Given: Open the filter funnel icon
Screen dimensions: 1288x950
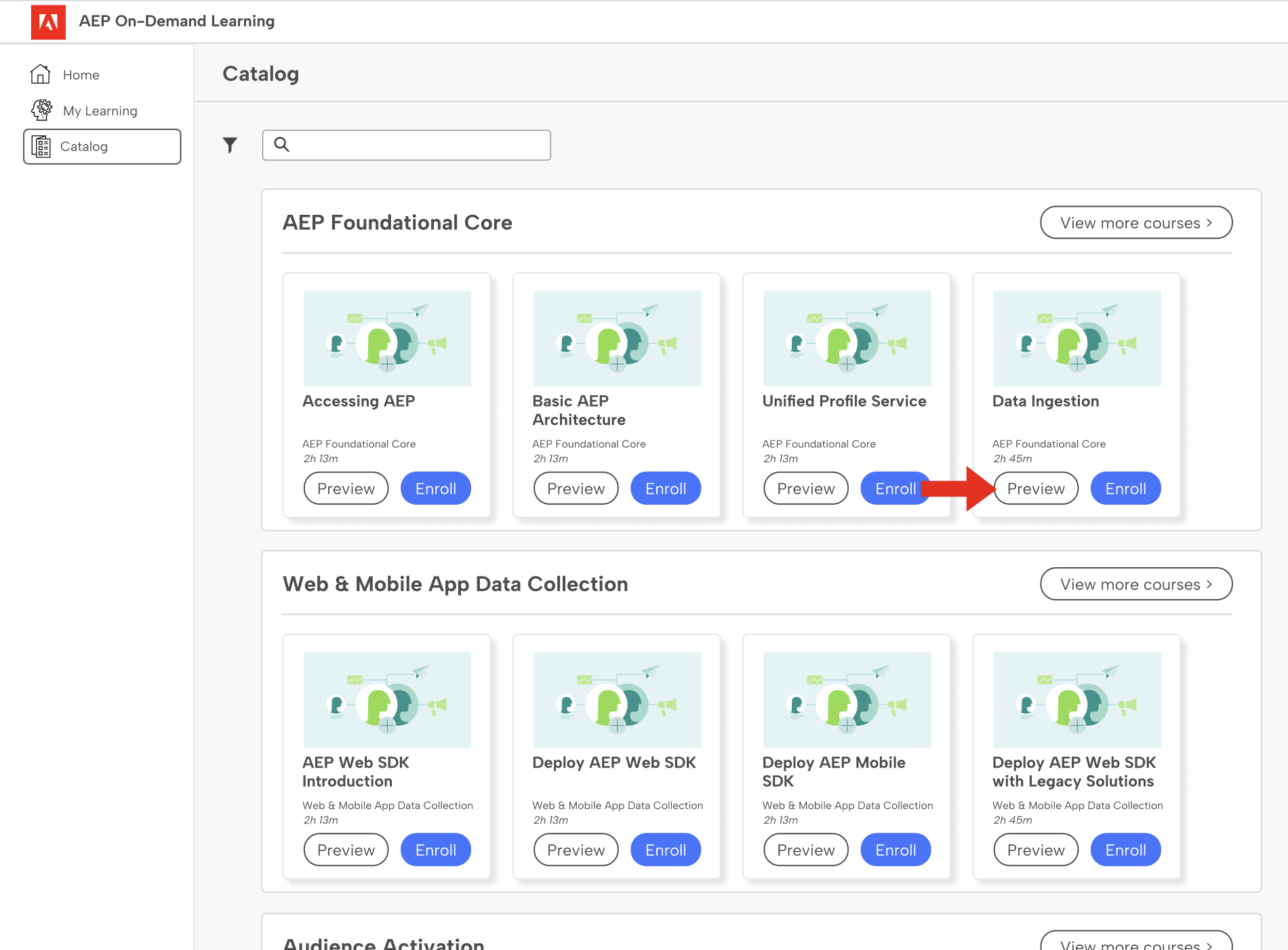Looking at the screenshot, I should tap(230, 145).
